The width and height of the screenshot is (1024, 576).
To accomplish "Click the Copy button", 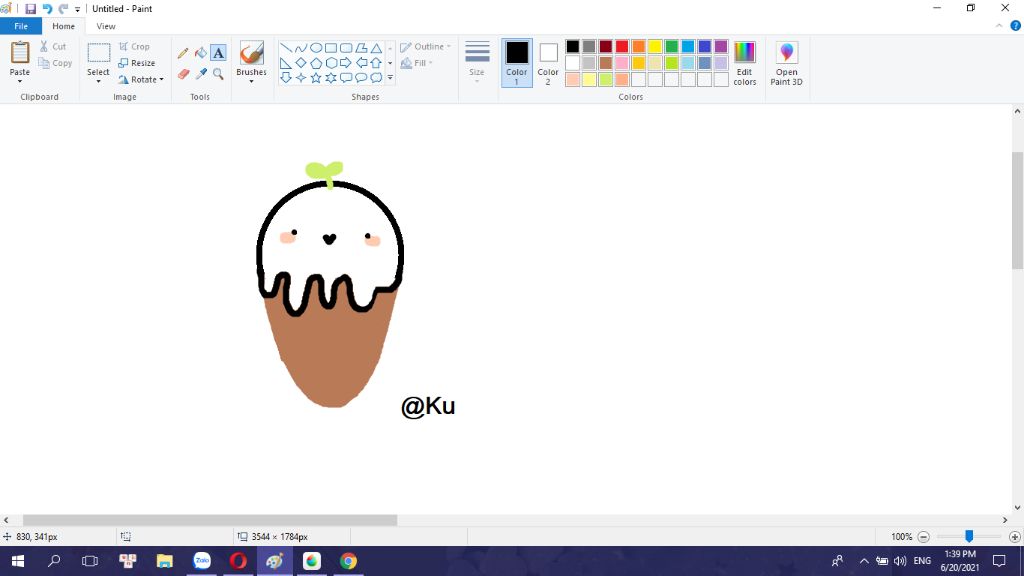I will coord(55,63).
